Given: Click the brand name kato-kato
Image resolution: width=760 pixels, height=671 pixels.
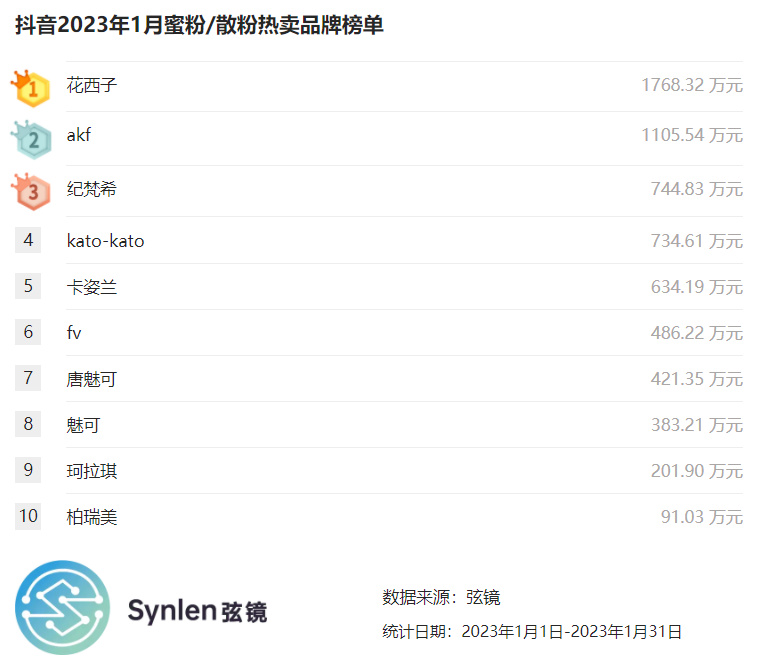Looking at the screenshot, I should coord(105,241).
